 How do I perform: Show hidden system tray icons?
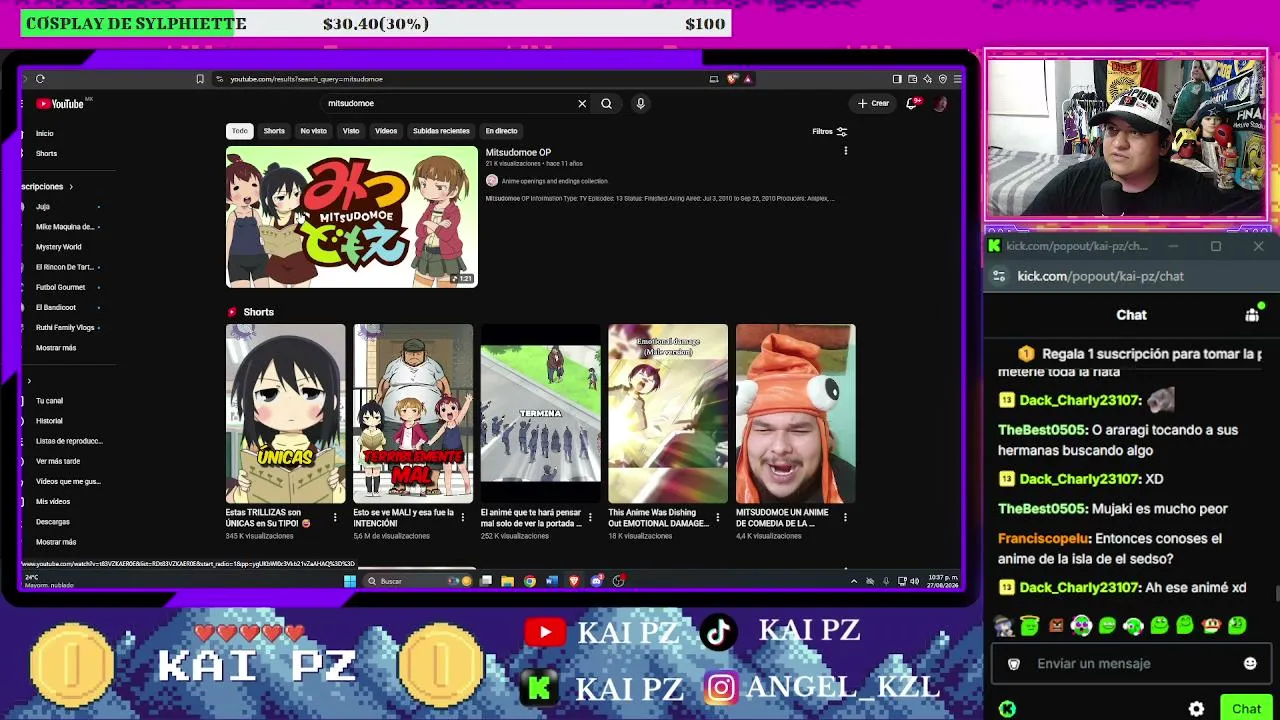tap(853, 581)
